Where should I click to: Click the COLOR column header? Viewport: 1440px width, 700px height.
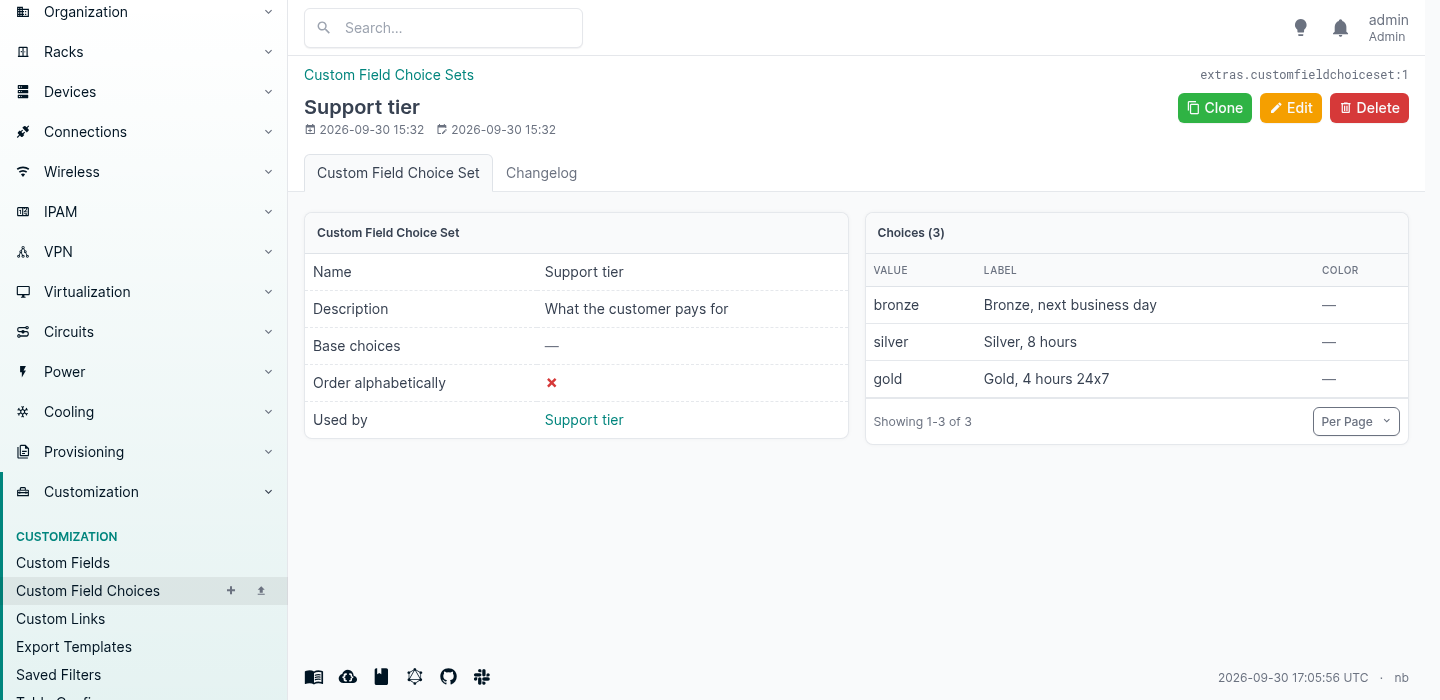point(1340,270)
